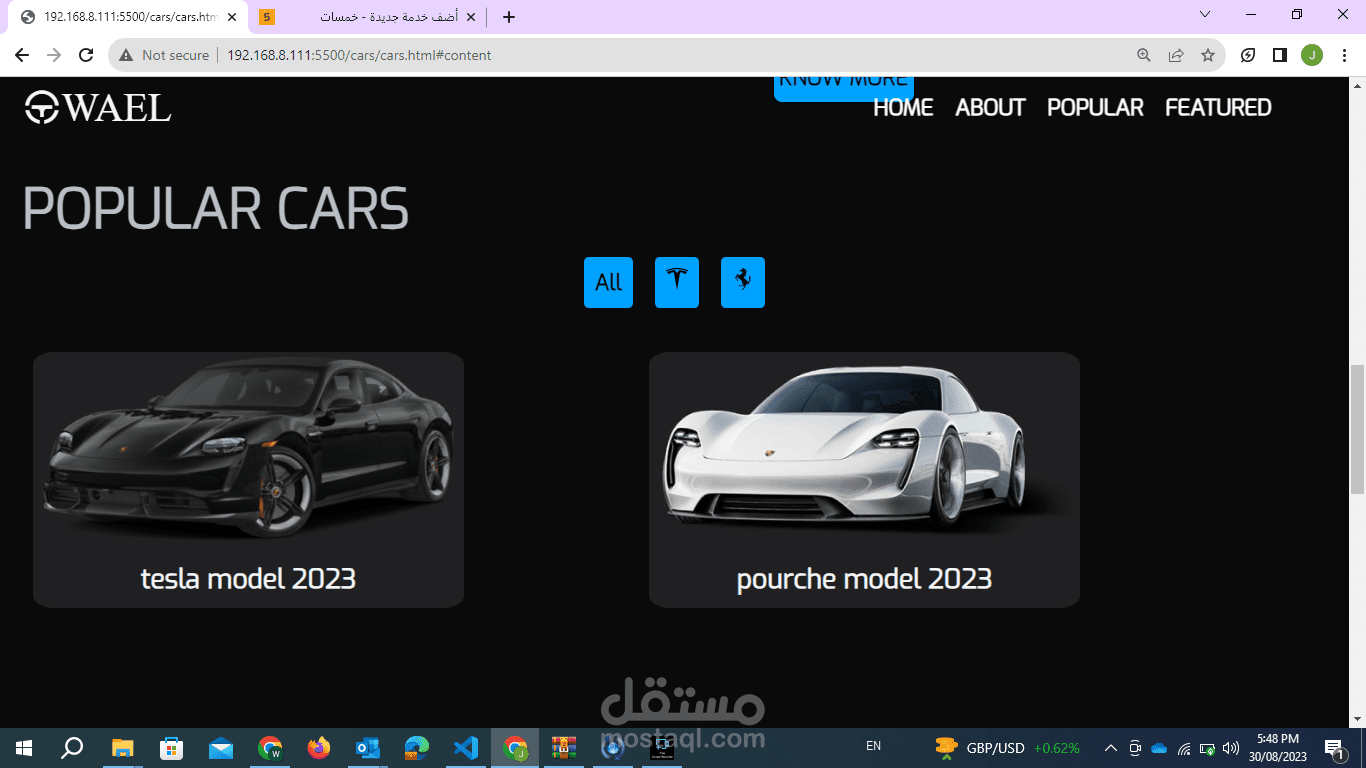The width and height of the screenshot is (1366, 768).
Task: Toggle the browser side panel
Action: [x=1280, y=55]
